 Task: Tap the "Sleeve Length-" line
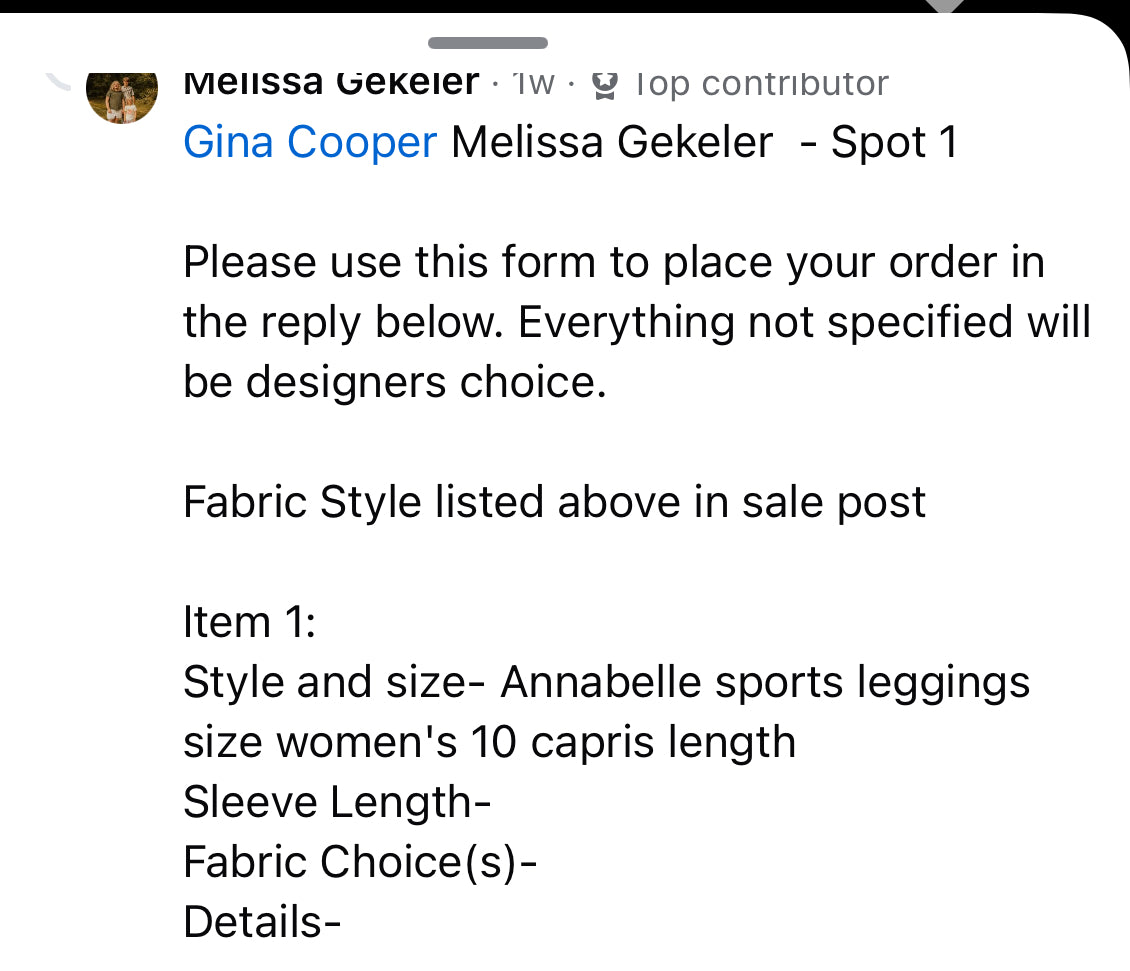[337, 802]
